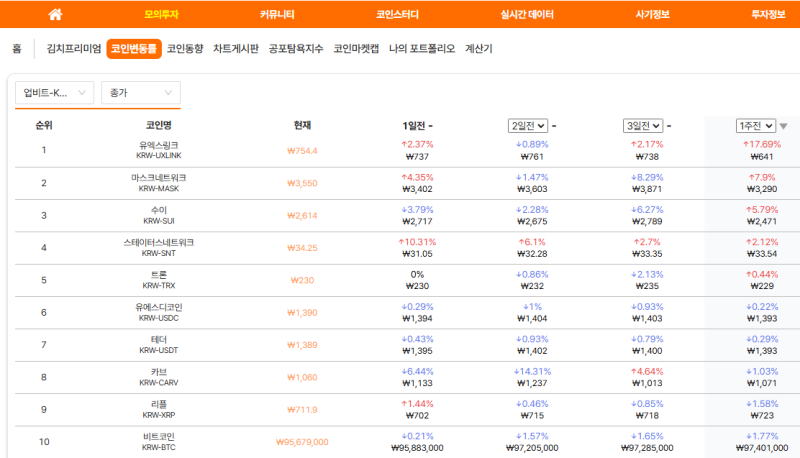This screenshot has height=458, width=800.
Task: Open the 리플 KRW-XRP coin
Action: (159, 410)
